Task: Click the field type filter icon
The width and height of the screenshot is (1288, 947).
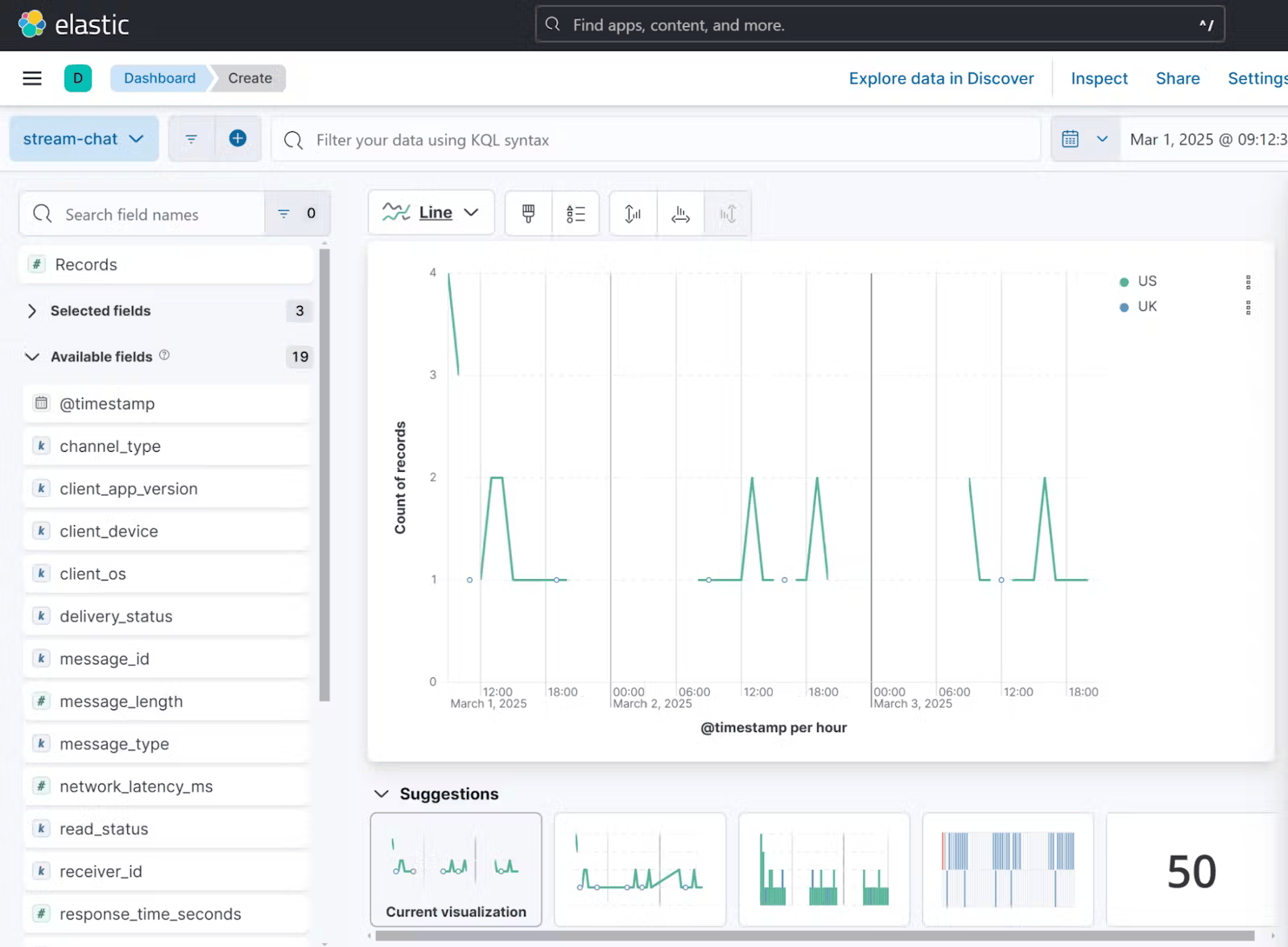Action: (x=283, y=213)
